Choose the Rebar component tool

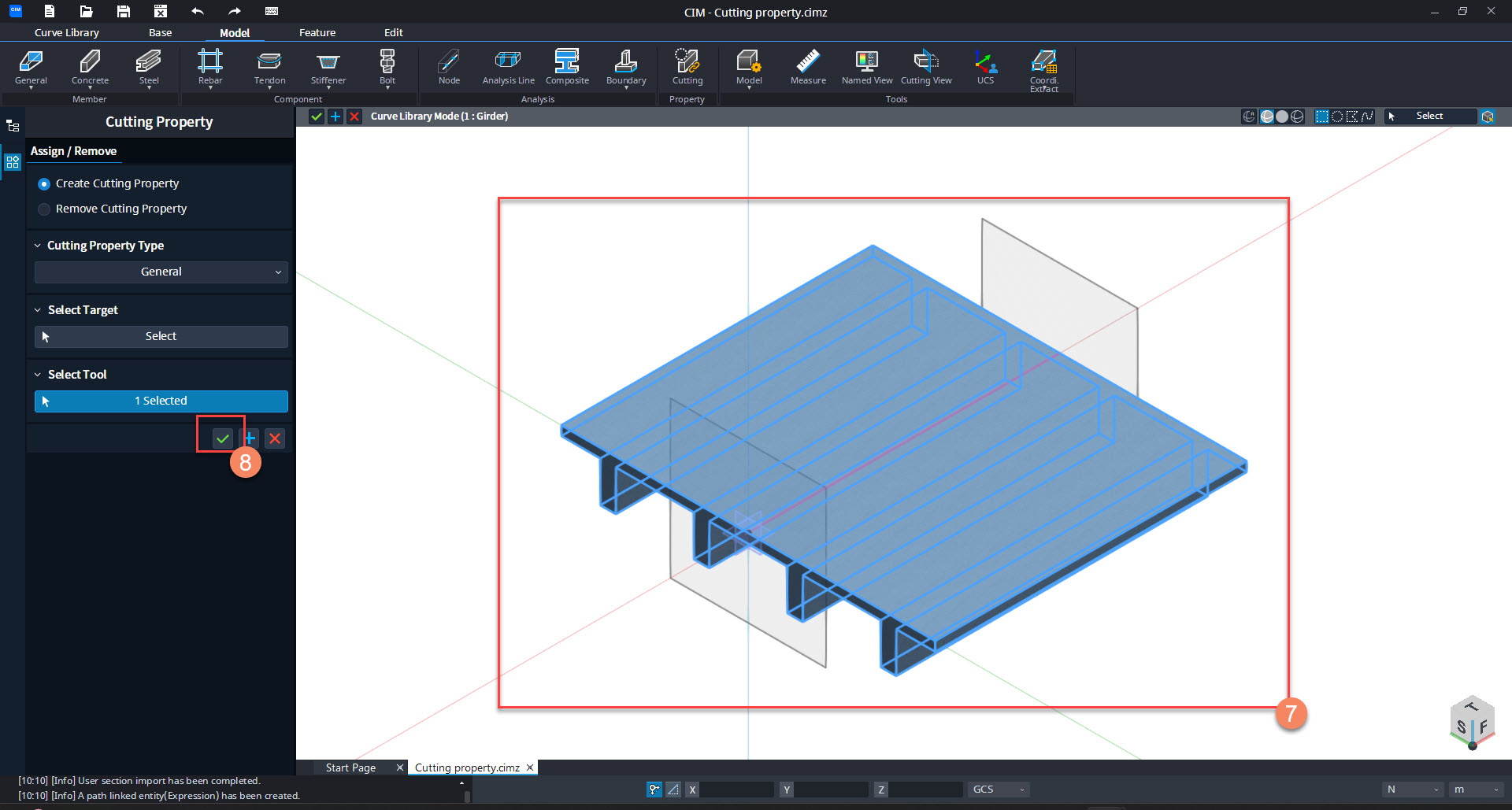coord(210,68)
